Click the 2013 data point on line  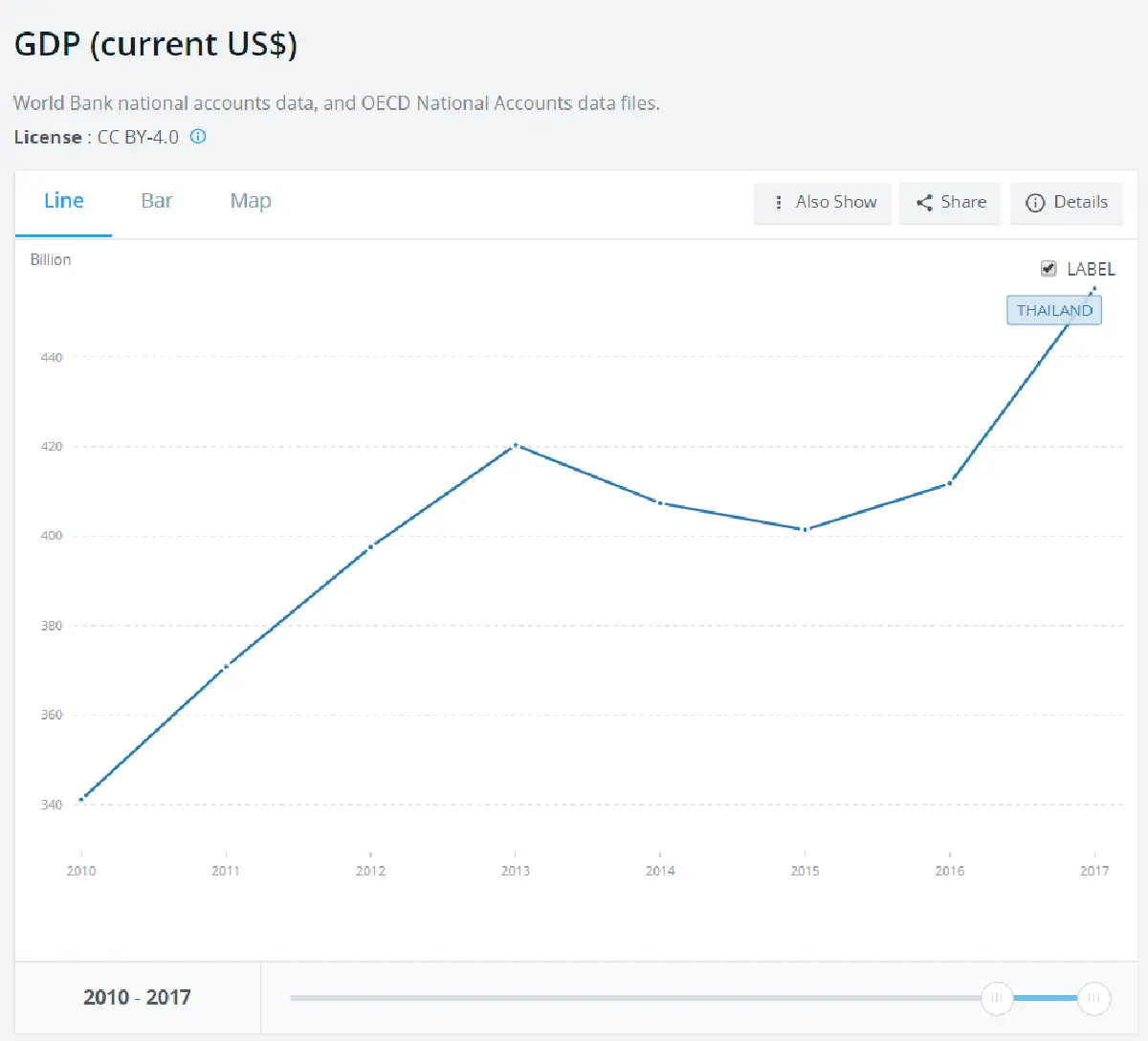click(516, 445)
